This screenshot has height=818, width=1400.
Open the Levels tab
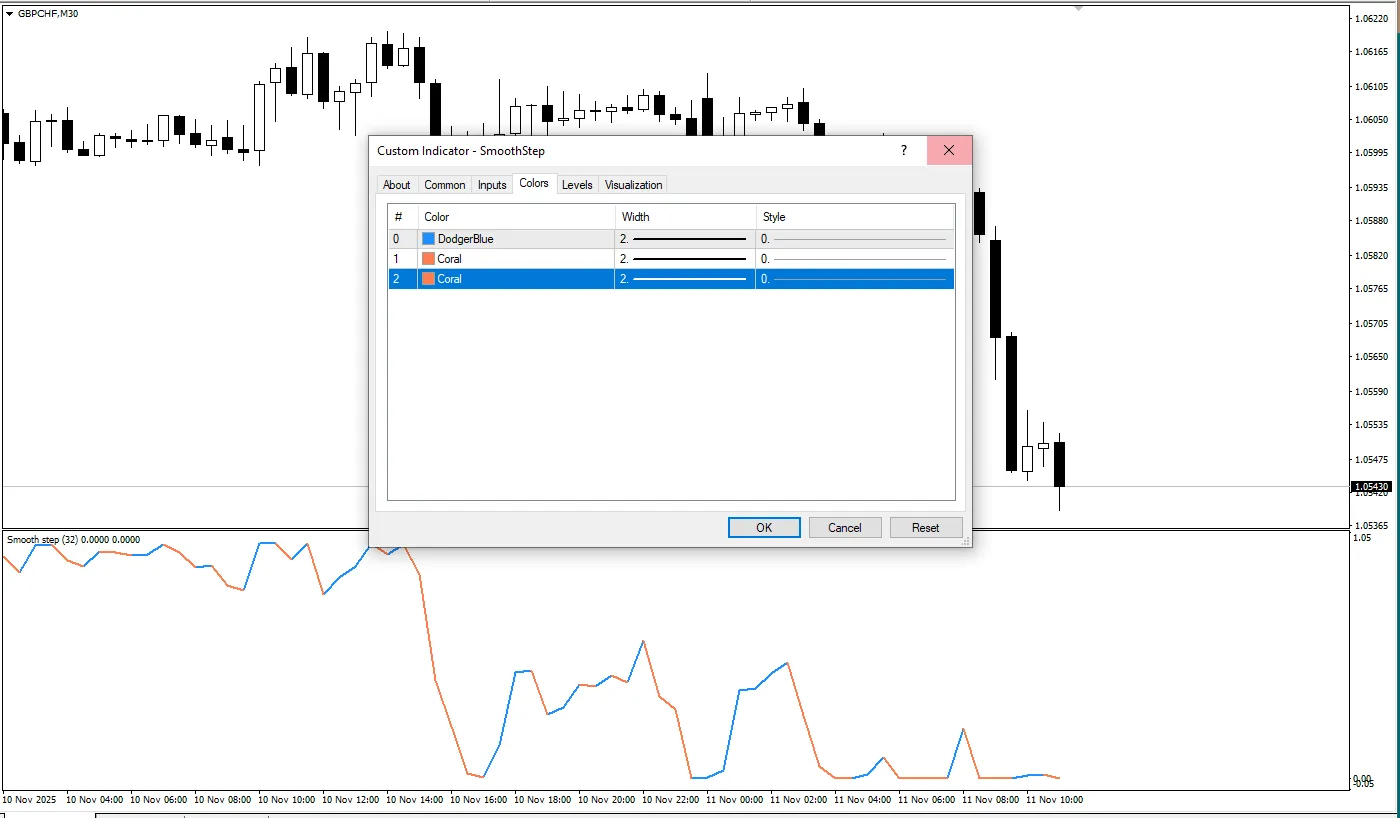coord(577,185)
